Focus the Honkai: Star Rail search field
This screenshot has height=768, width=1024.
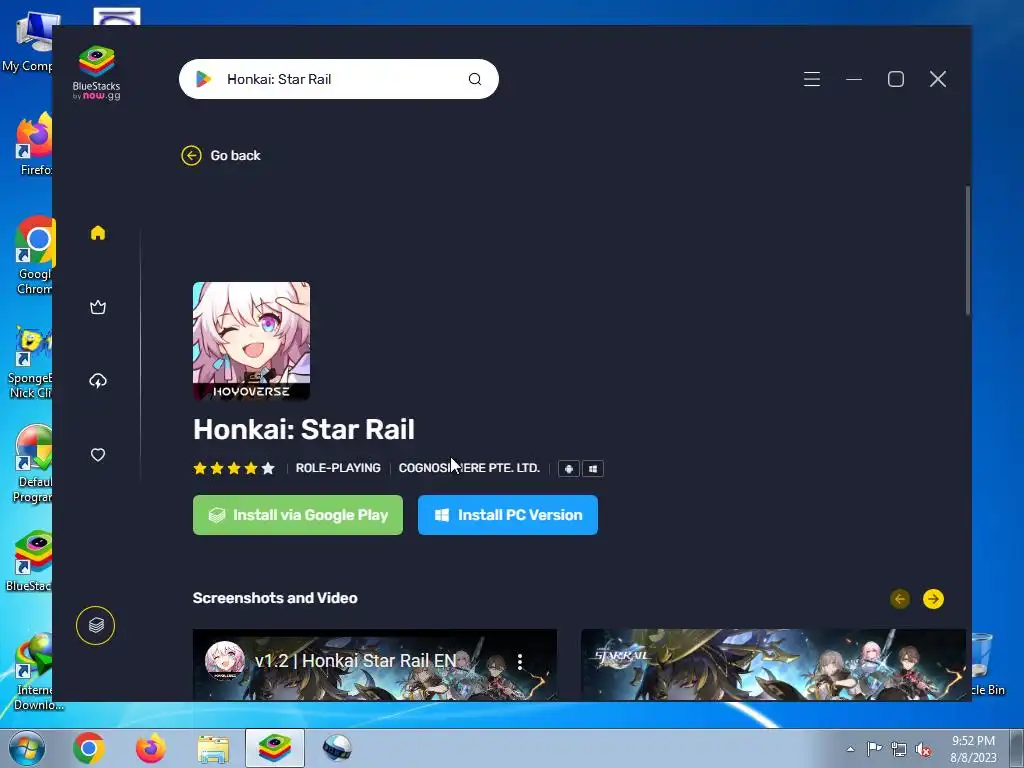pyautogui.click(x=339, y=79)
